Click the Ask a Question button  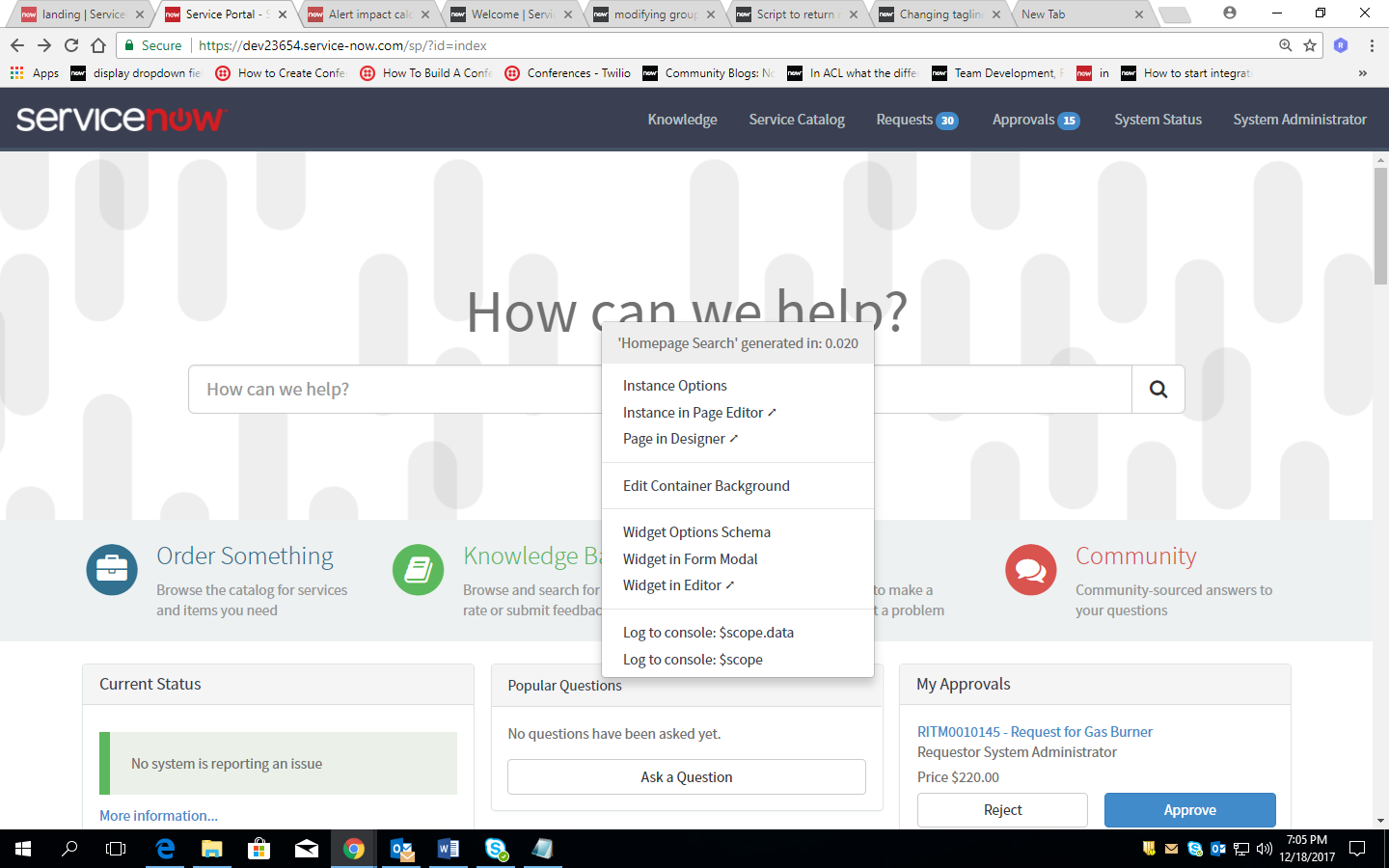point(686,776)
